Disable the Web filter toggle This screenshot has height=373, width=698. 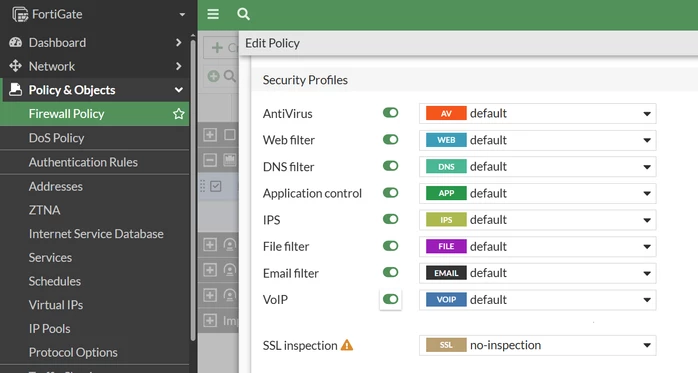(390, 140)
